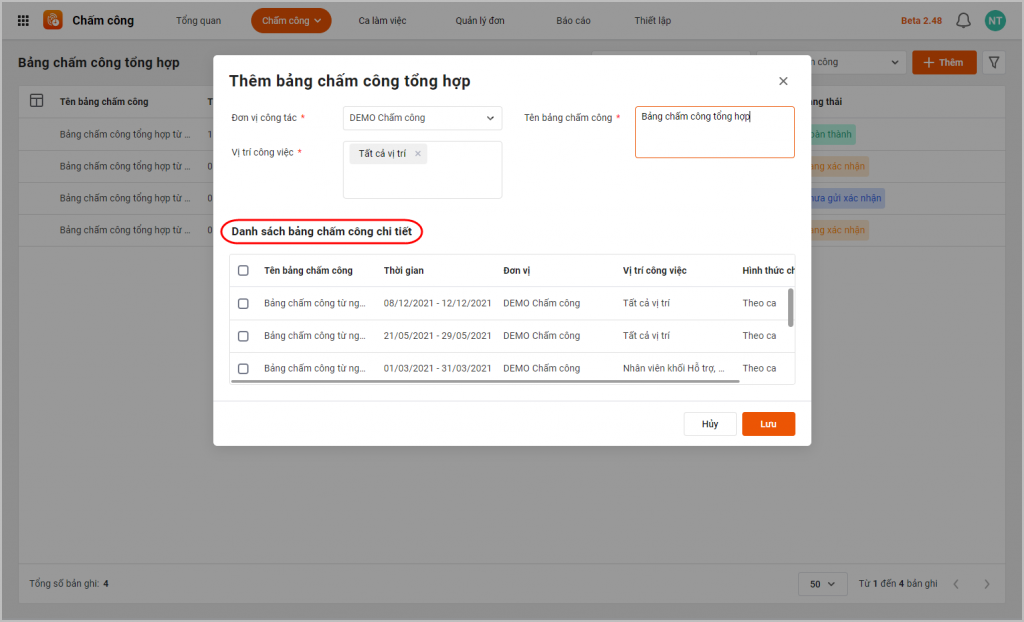Open the Chấm công menu dropdown
Viewport: 1024px width, 622px height.
[291, 20]
